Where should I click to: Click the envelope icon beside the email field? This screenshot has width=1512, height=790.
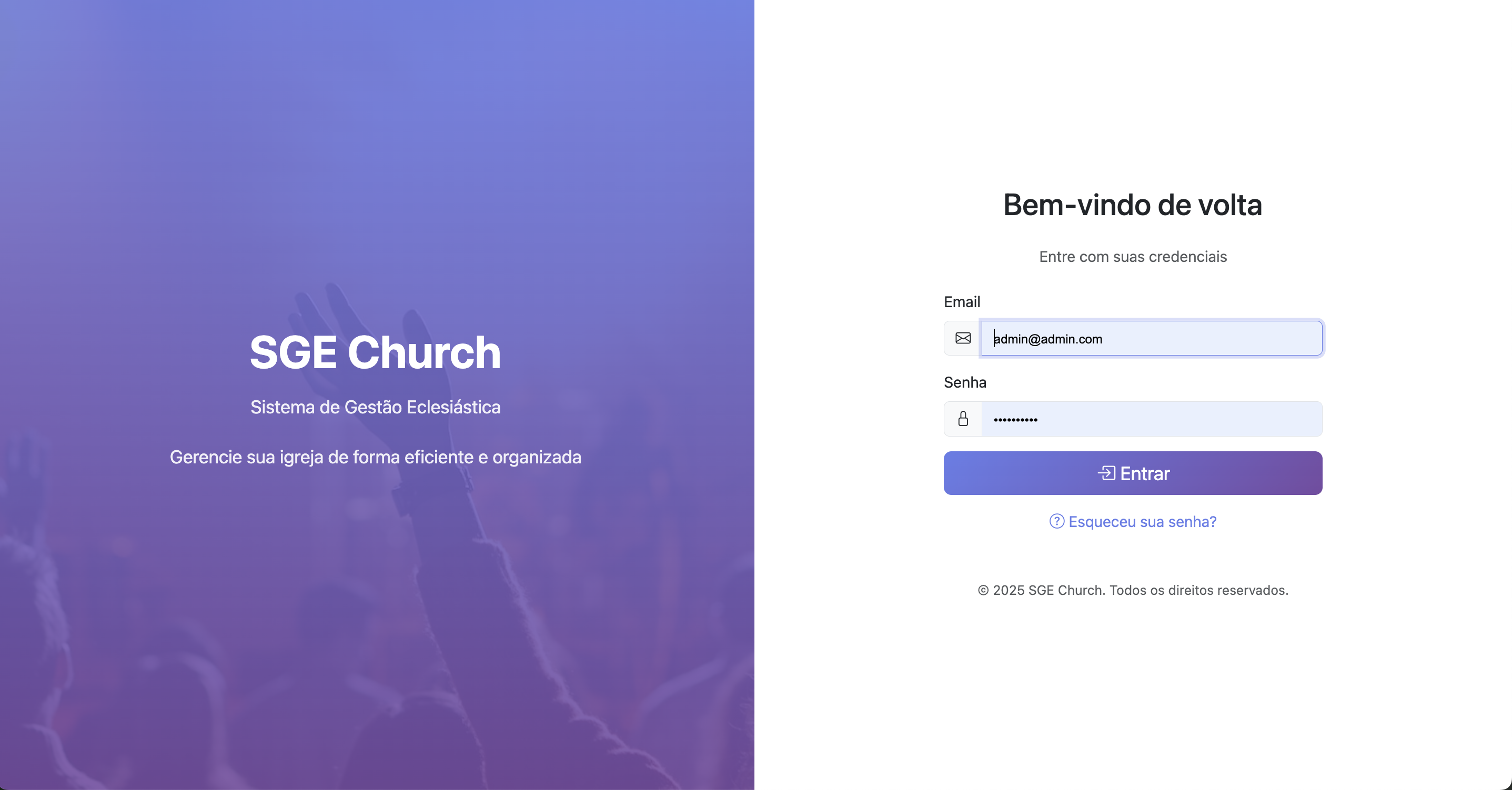coord(963,338)
